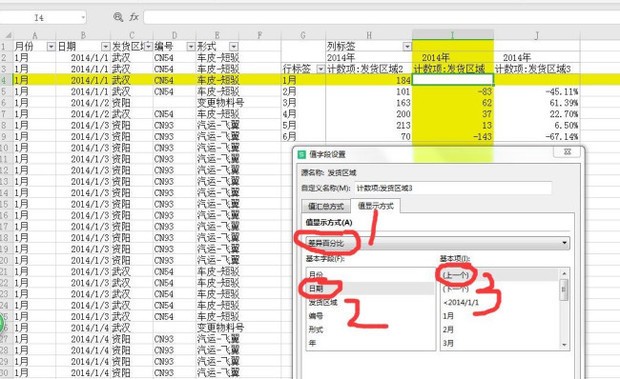Screen dimensions: 620x379
Task: Click the 计数项:发货区域3 header cell
Action: coord(537,69)
